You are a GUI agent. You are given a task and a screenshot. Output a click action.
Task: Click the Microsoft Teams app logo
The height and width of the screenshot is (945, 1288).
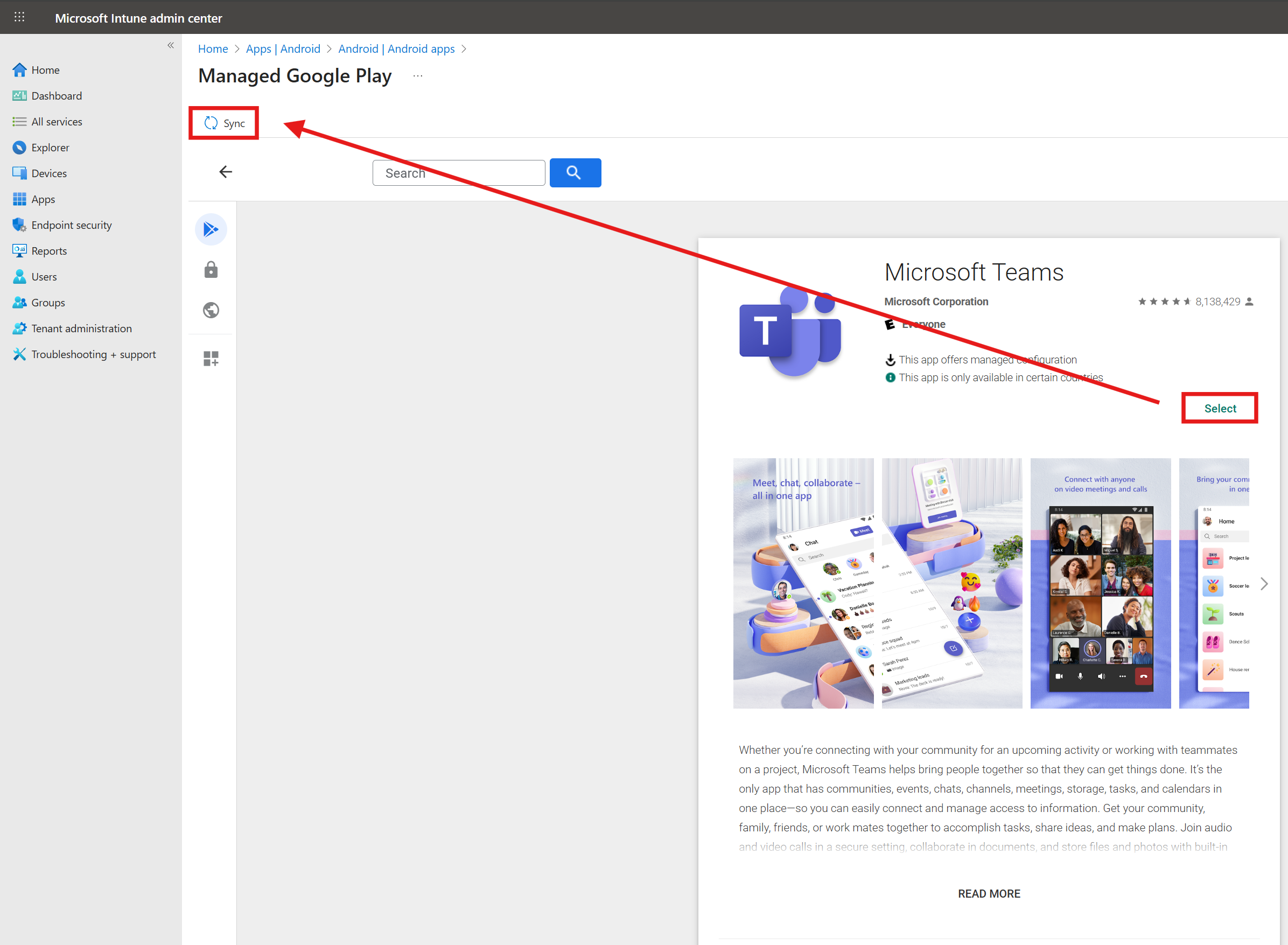click(x=790, y=332)
